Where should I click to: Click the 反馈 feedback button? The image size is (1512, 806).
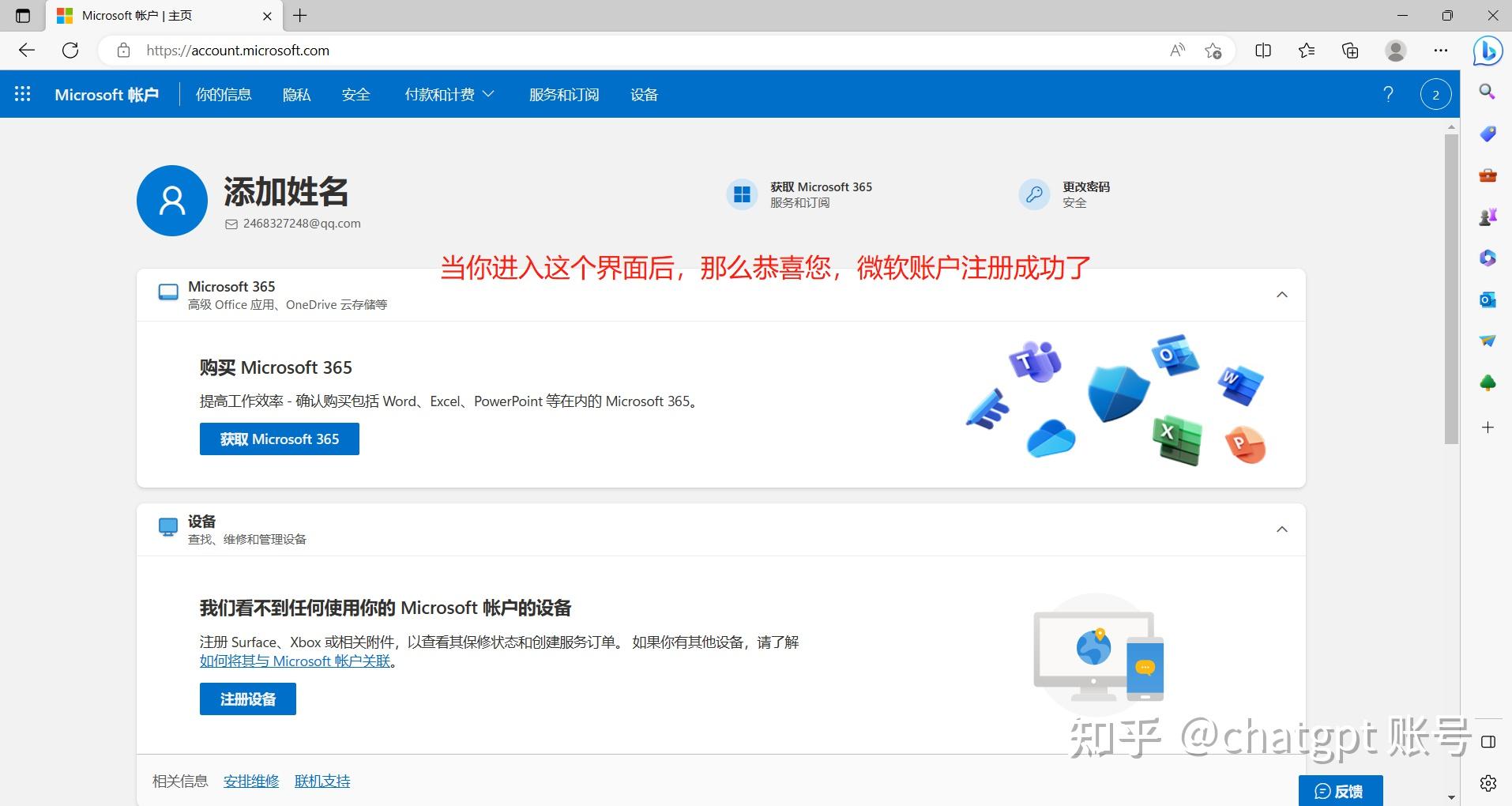pos(1341,790)
